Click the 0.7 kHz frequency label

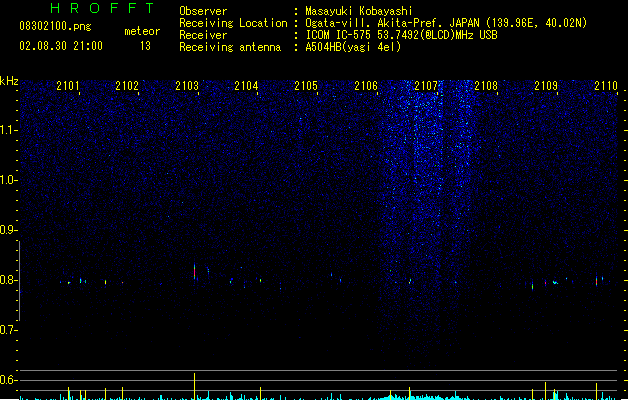(8, 330)
